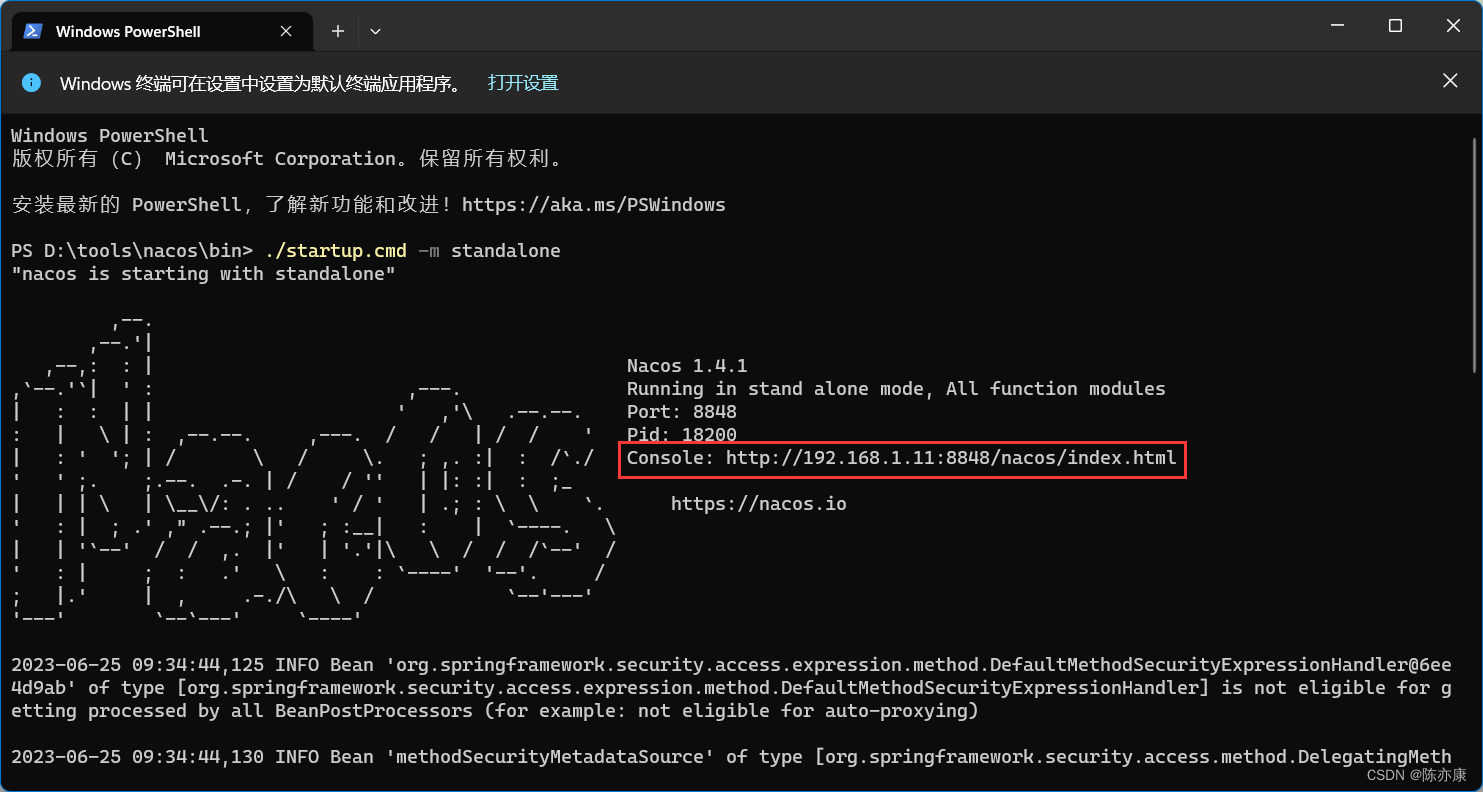Open settings via 打开设置 link
1483x792 pixels.
523,83
